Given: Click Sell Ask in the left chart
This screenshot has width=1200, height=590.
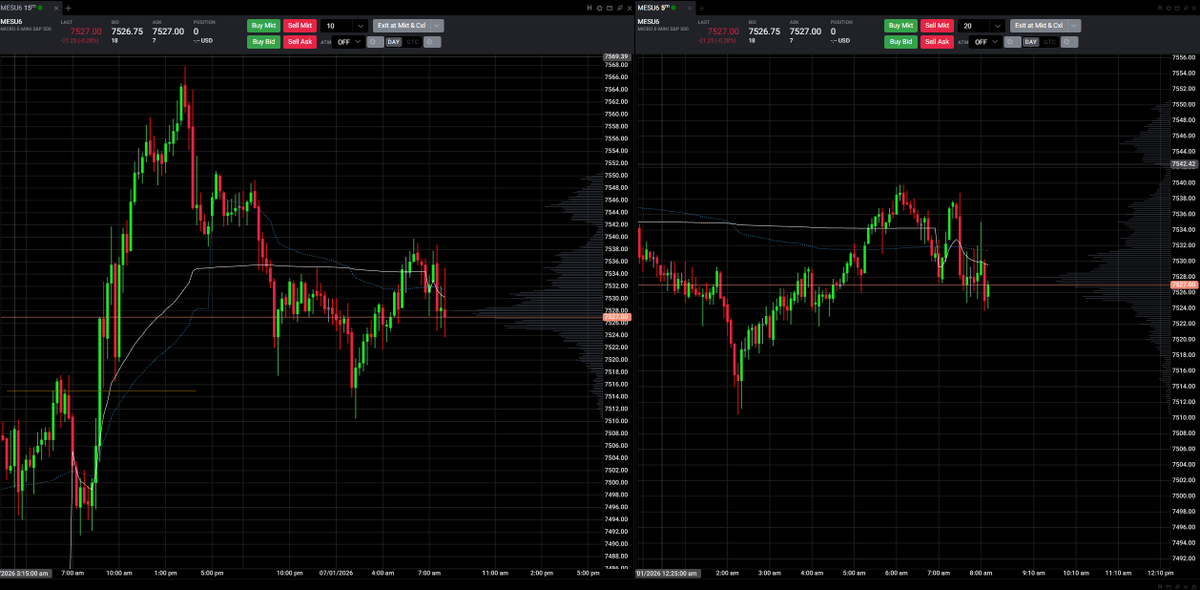Looking at the screenshot, I should click(300, 42).
